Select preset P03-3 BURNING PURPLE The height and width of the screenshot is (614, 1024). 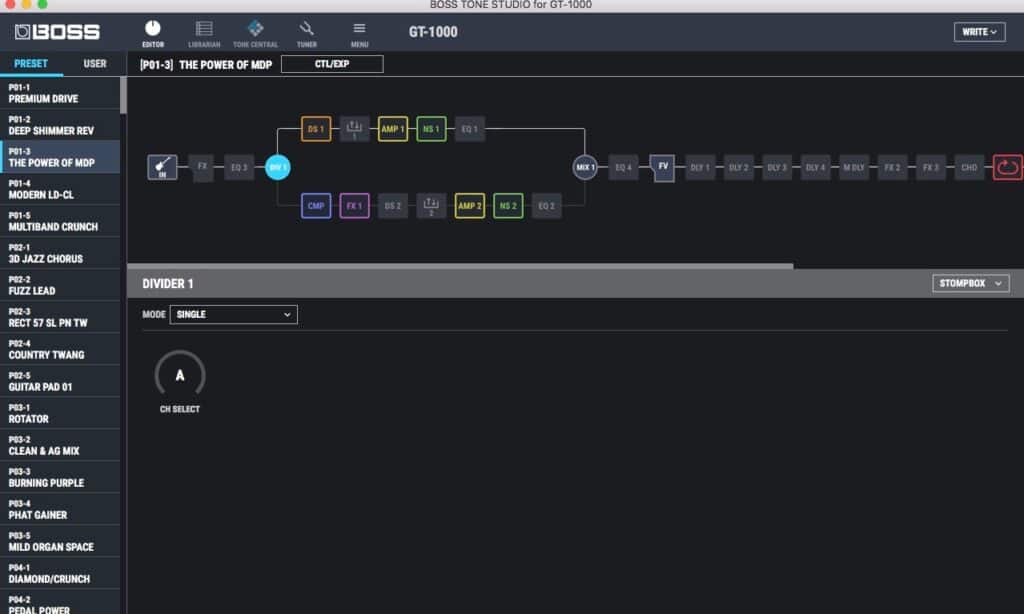pos(60,477)
